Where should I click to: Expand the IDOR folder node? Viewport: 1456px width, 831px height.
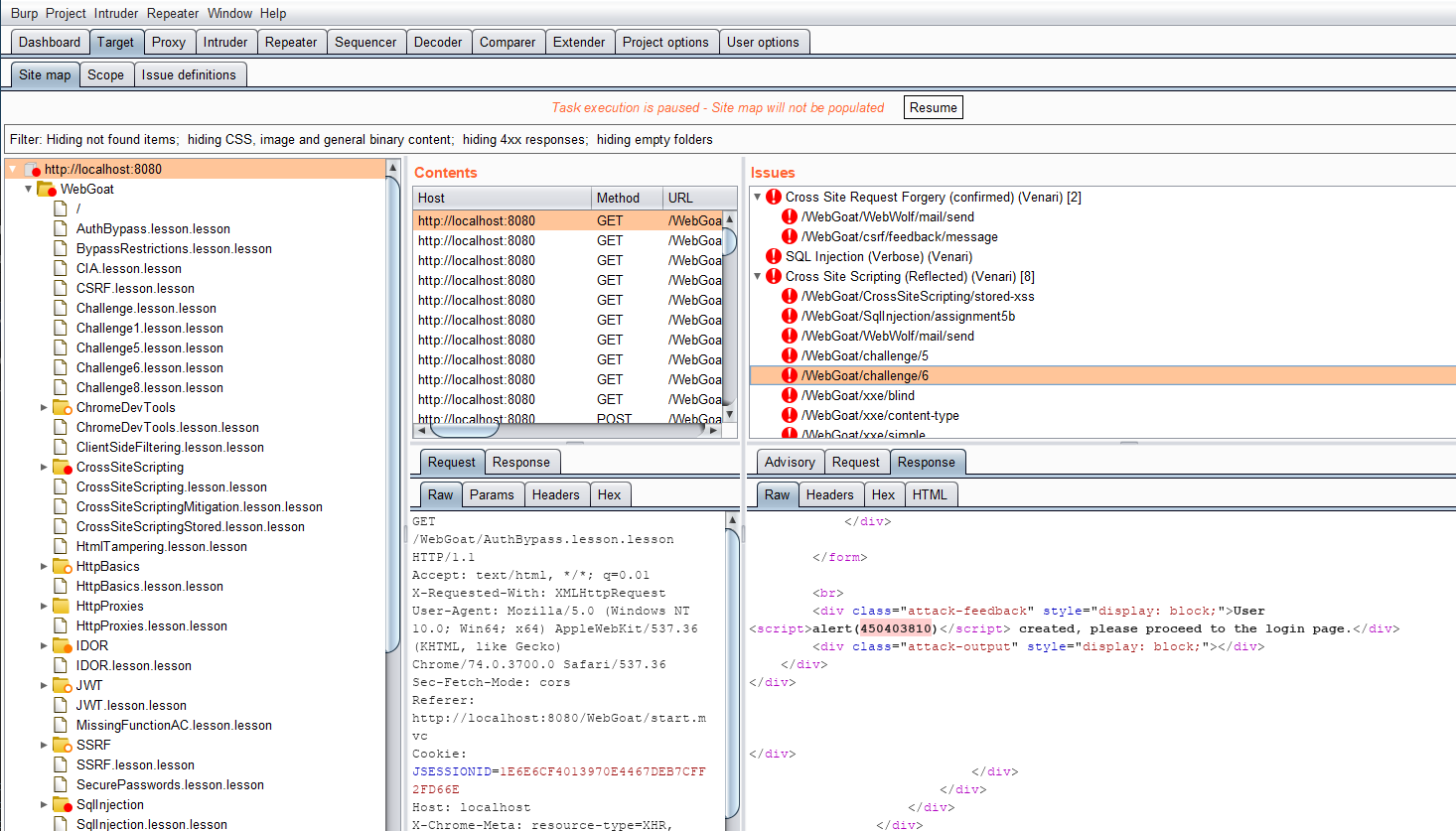click(x=44, y=645)
